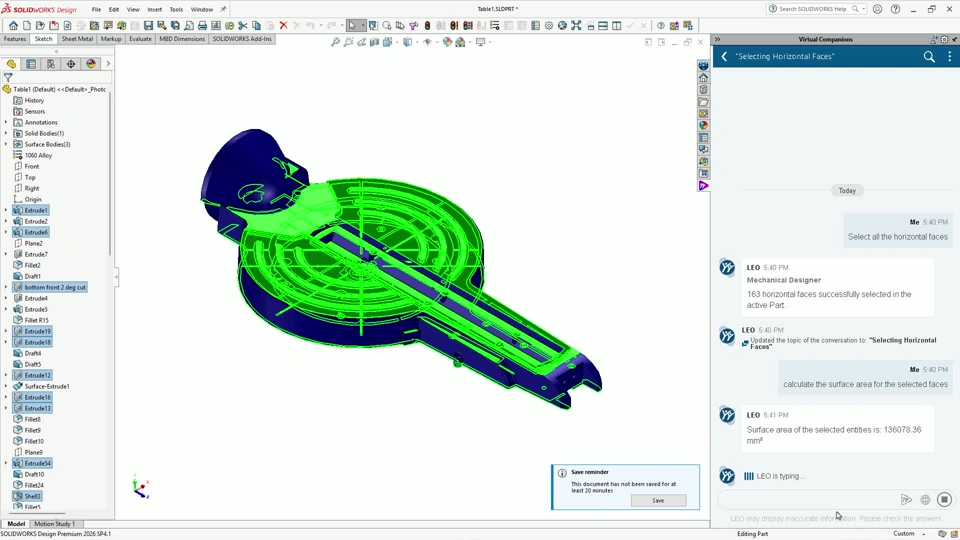Open the Motion Study 1 tab
This screenshot has width=960, height=540.
54,524
